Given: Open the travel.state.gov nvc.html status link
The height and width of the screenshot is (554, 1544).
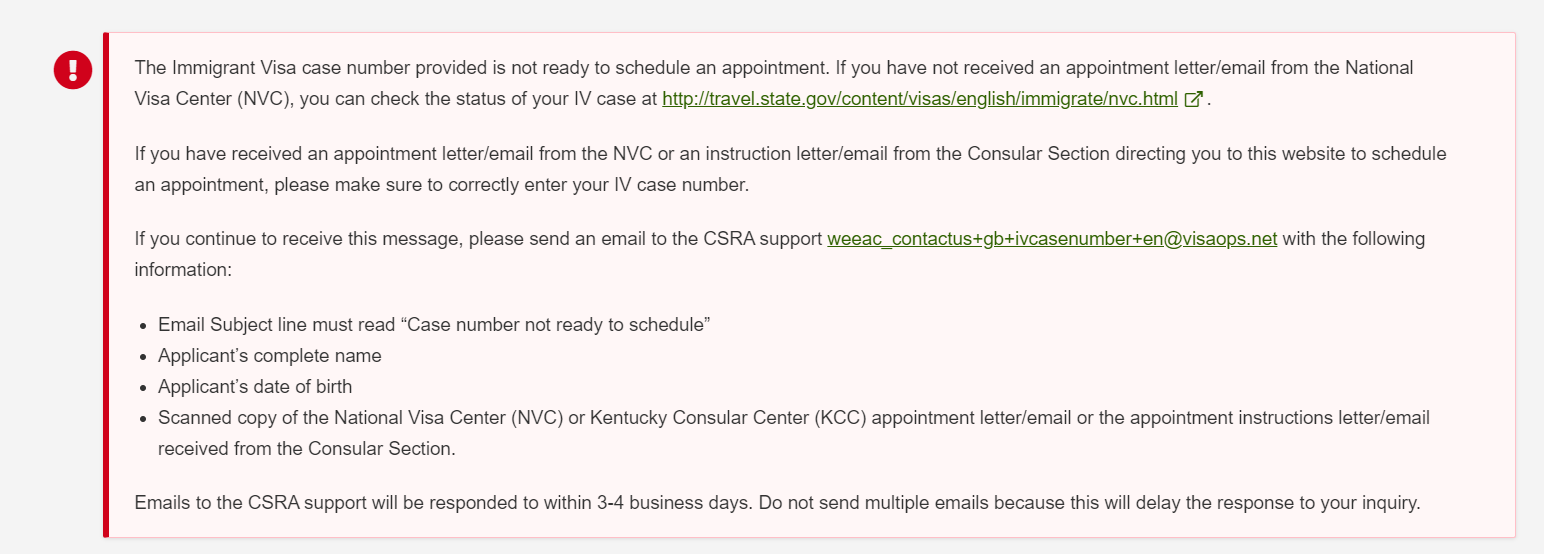Looking at the screenshot, I should pos(920,99).
